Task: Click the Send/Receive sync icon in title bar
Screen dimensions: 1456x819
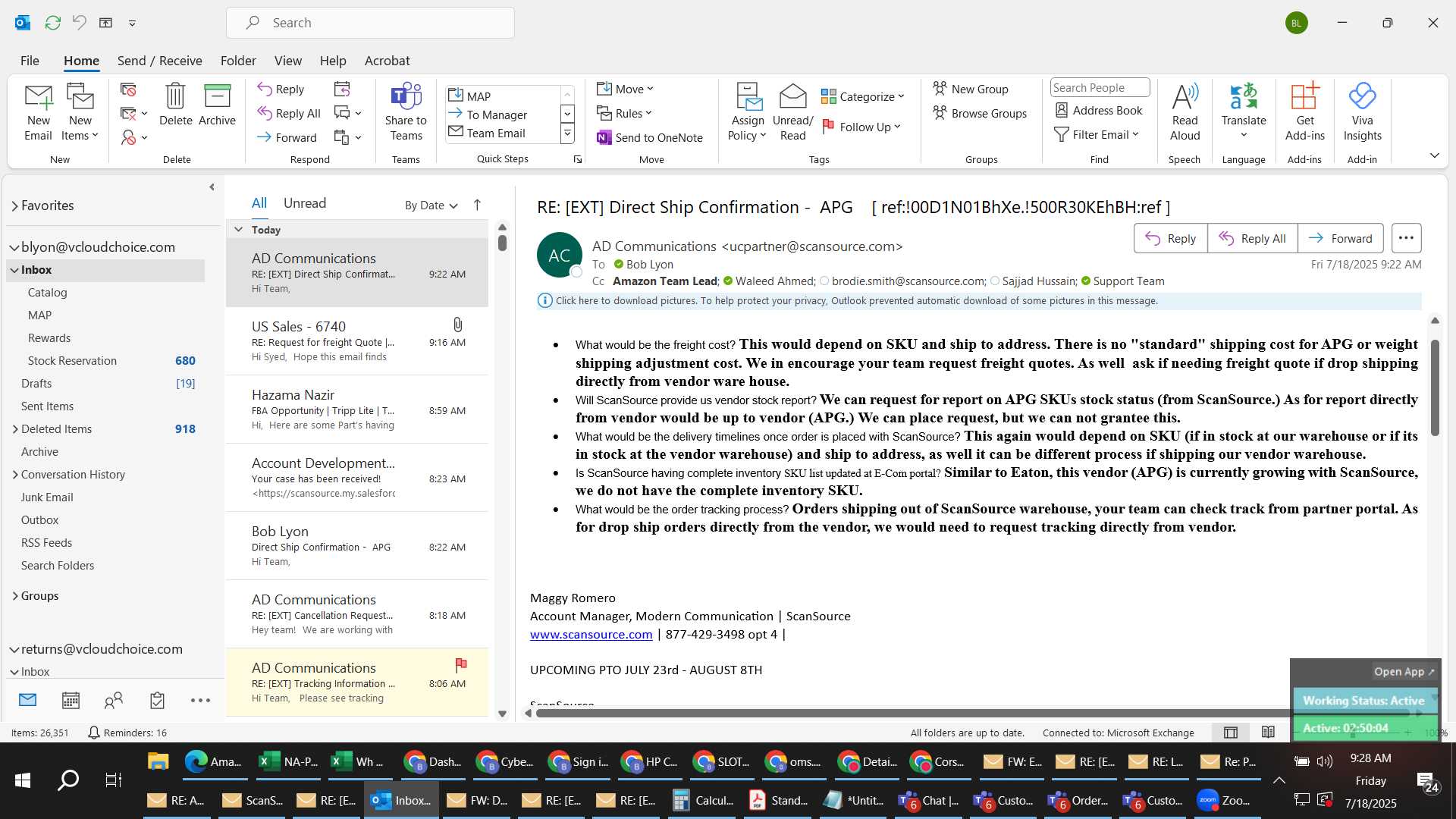Action: (x=52, y=23)
